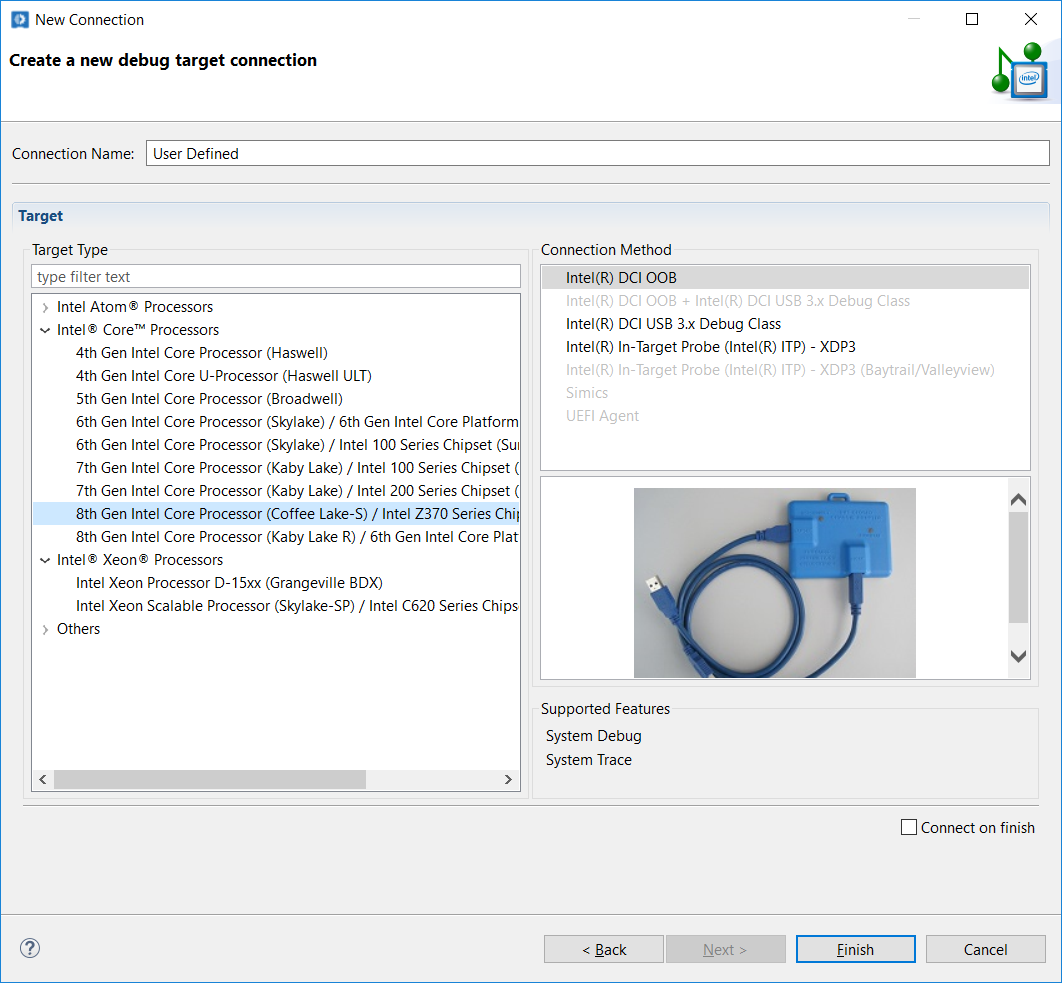Viewport: 1062px width, 983px height.
Task: Select 4th Gen Intel Core U-Processor (Haswell ULT)
Action: pyautogui.click(x=224, y=376)
